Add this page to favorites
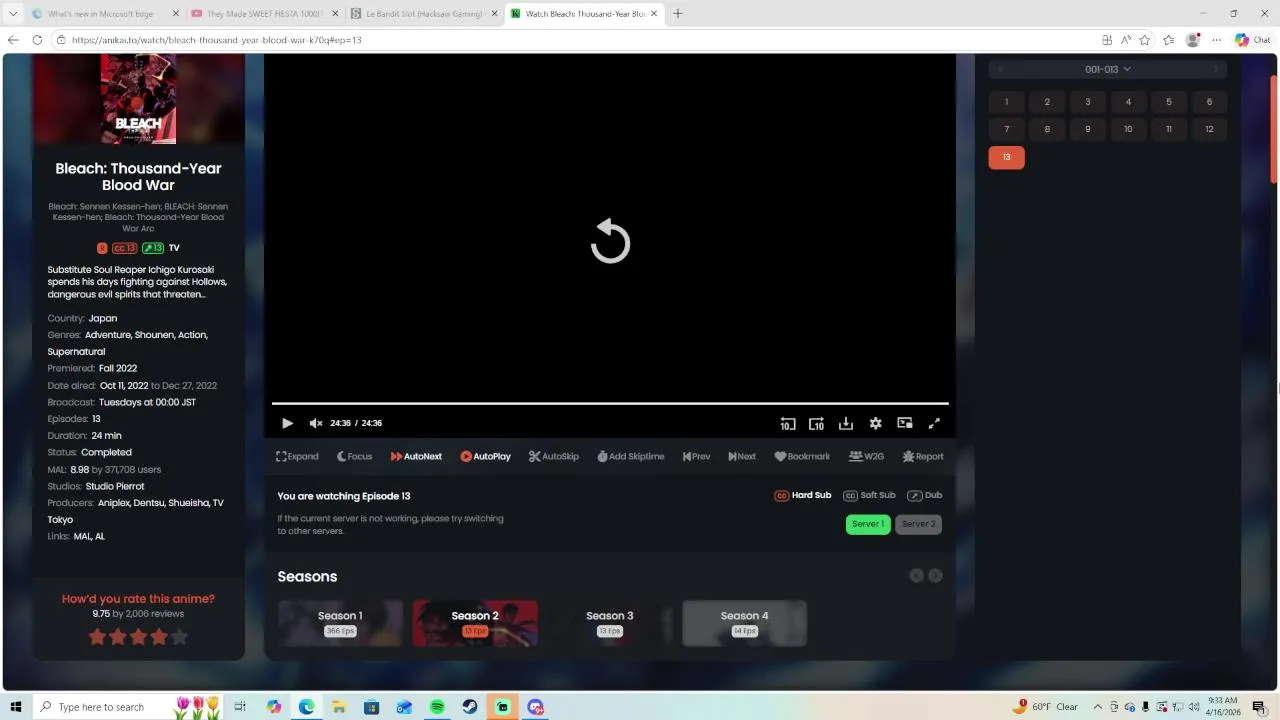The width and height of the screenshot is (1280, 720). point(1144,40)
